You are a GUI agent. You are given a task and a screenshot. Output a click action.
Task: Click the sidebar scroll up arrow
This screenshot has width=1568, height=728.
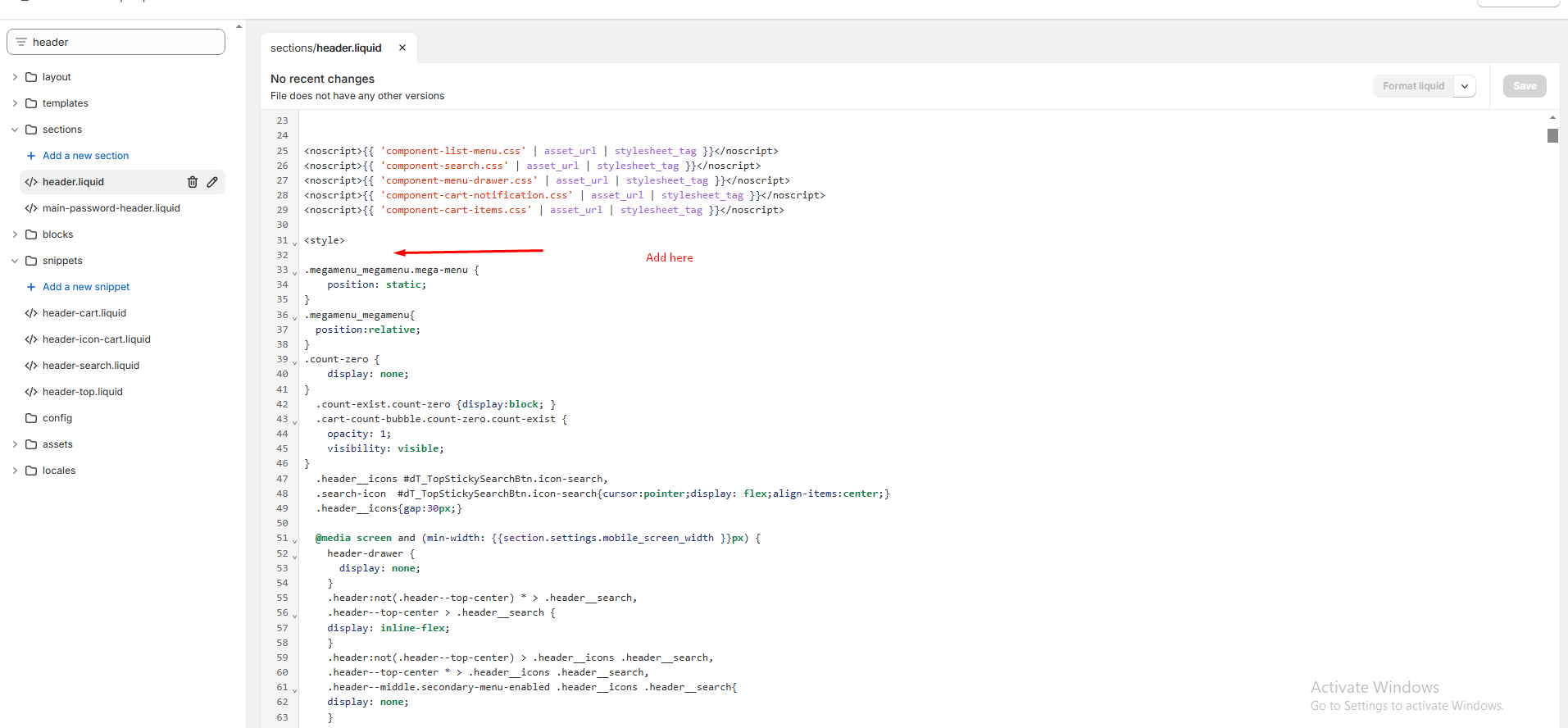click(239, 26)
